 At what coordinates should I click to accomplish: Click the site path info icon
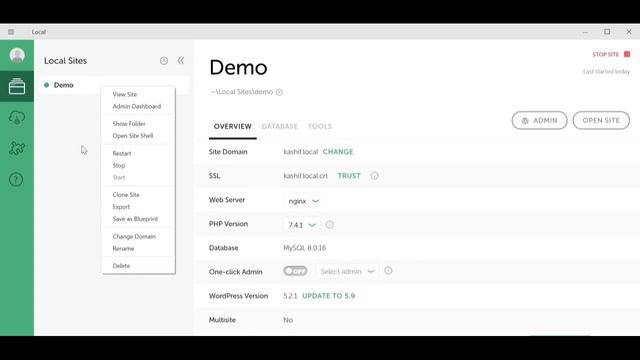pyautogui.click(x=279, y=92)
